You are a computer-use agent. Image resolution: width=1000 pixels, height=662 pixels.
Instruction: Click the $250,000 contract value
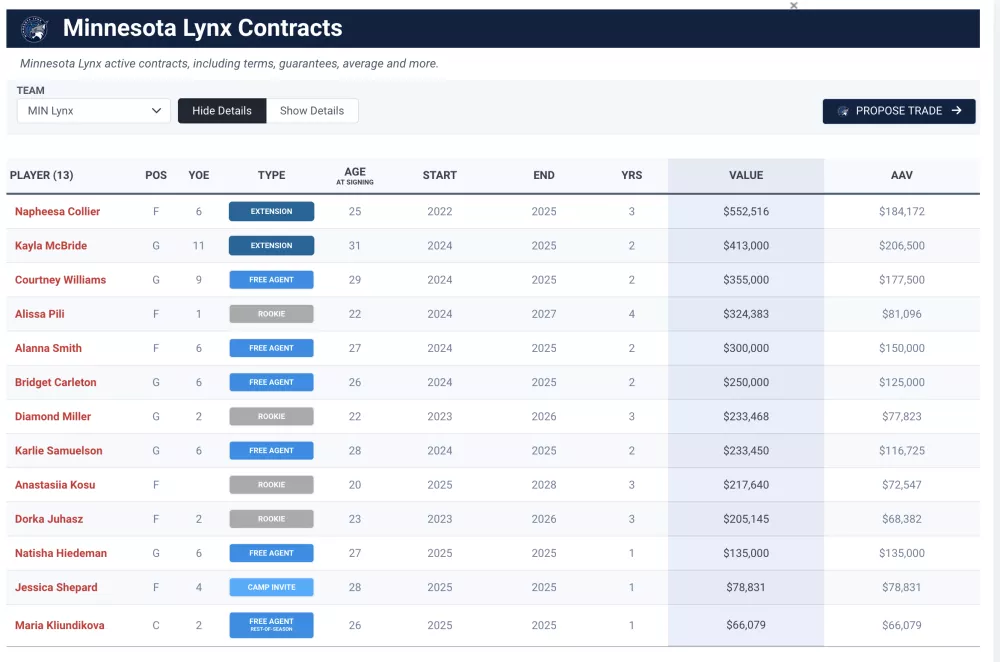[x=746, y=383]
